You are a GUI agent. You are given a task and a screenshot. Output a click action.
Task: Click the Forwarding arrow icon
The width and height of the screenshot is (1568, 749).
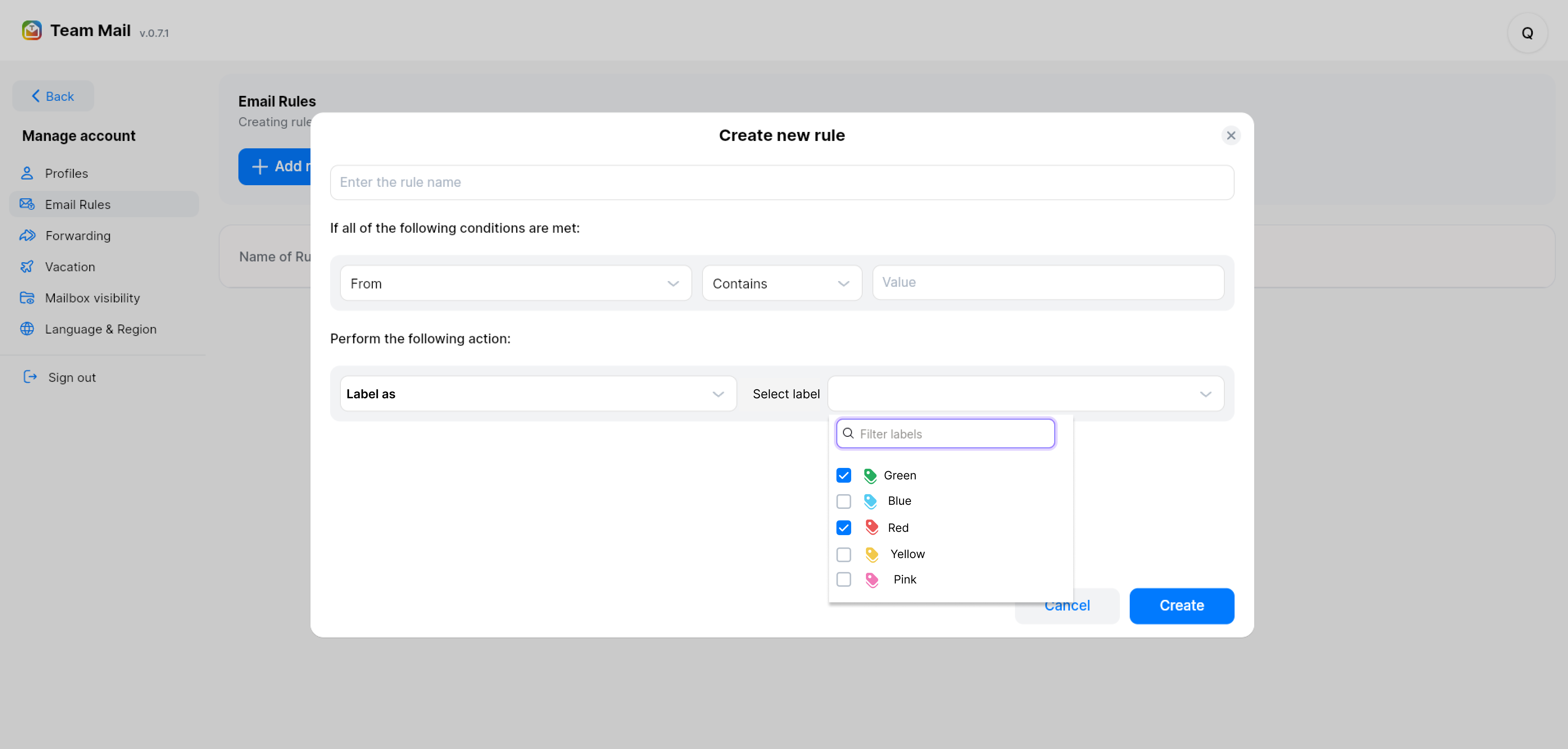[27, 236]
